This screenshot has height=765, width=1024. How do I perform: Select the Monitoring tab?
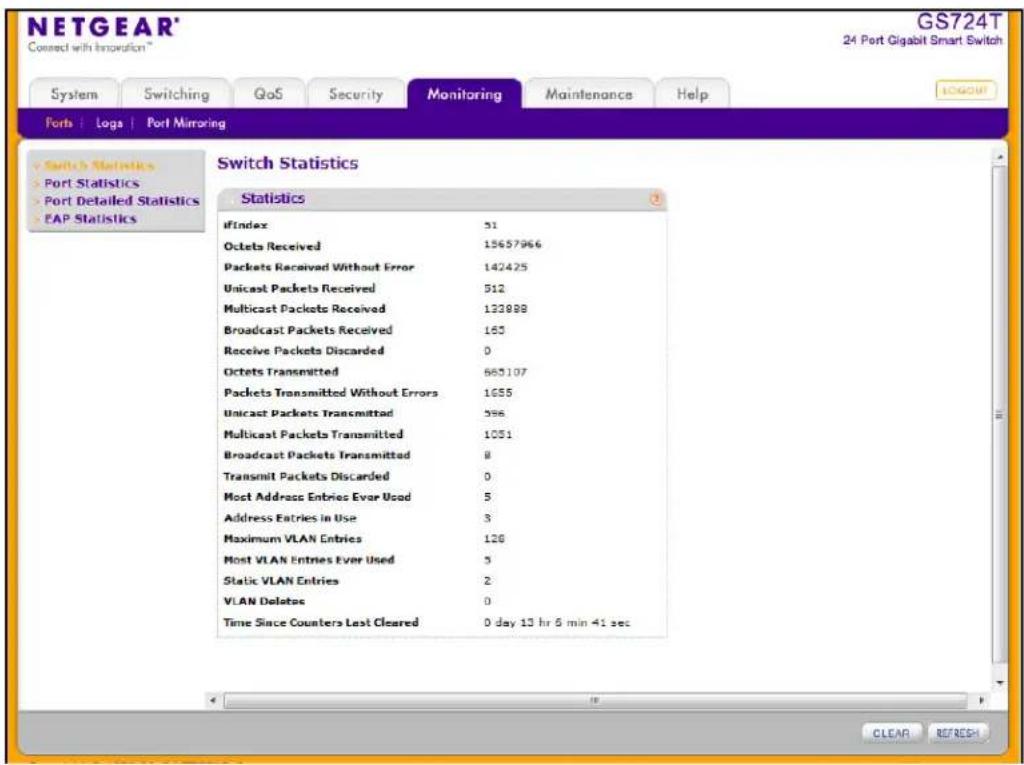pyautogui.click(x=464, y=95)
